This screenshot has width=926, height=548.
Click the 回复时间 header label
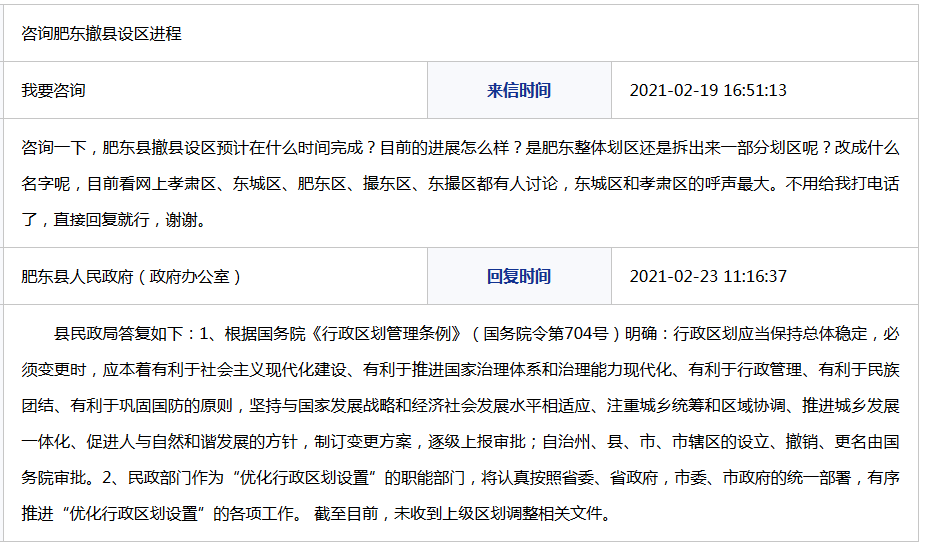pos(518,276)
